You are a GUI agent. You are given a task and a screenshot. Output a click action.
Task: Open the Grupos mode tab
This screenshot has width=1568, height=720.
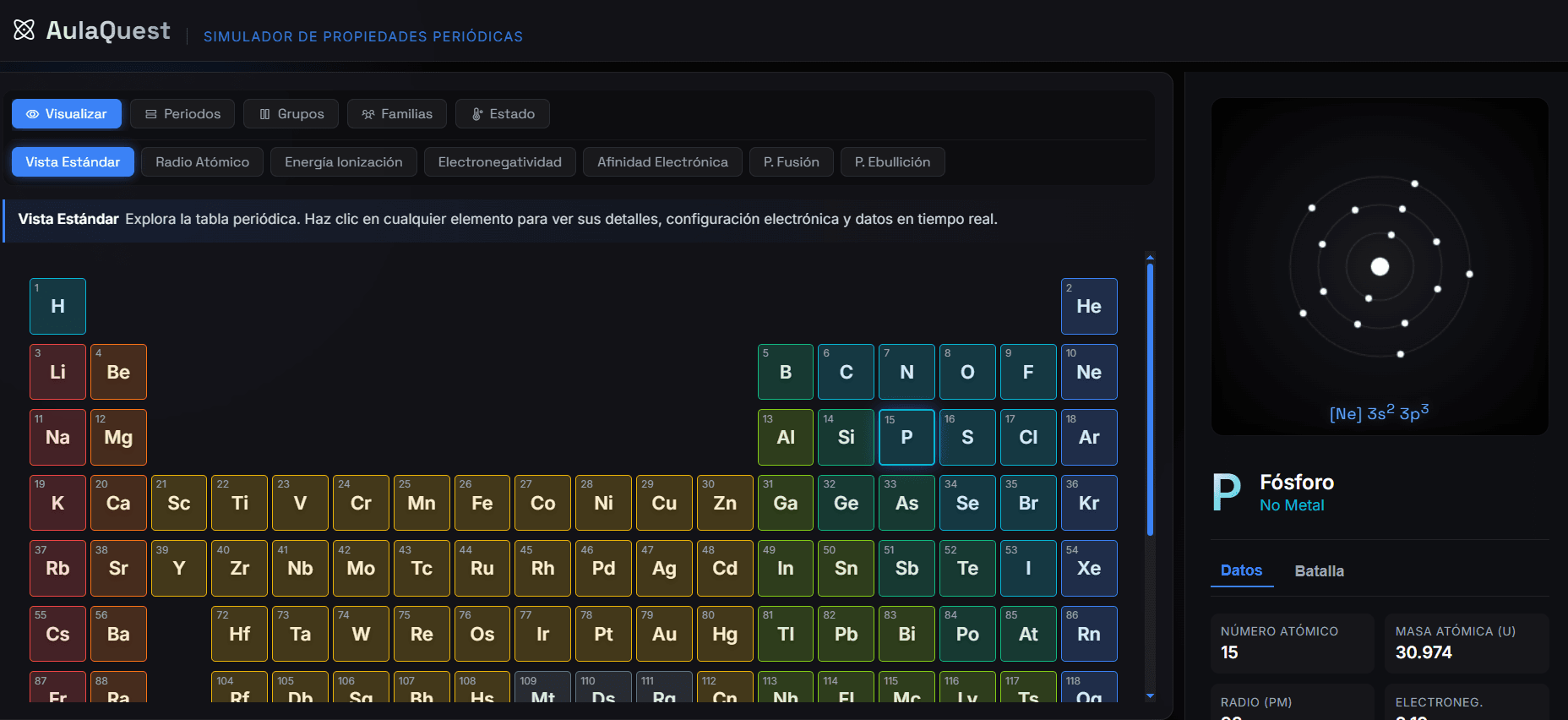pos(291,114)
